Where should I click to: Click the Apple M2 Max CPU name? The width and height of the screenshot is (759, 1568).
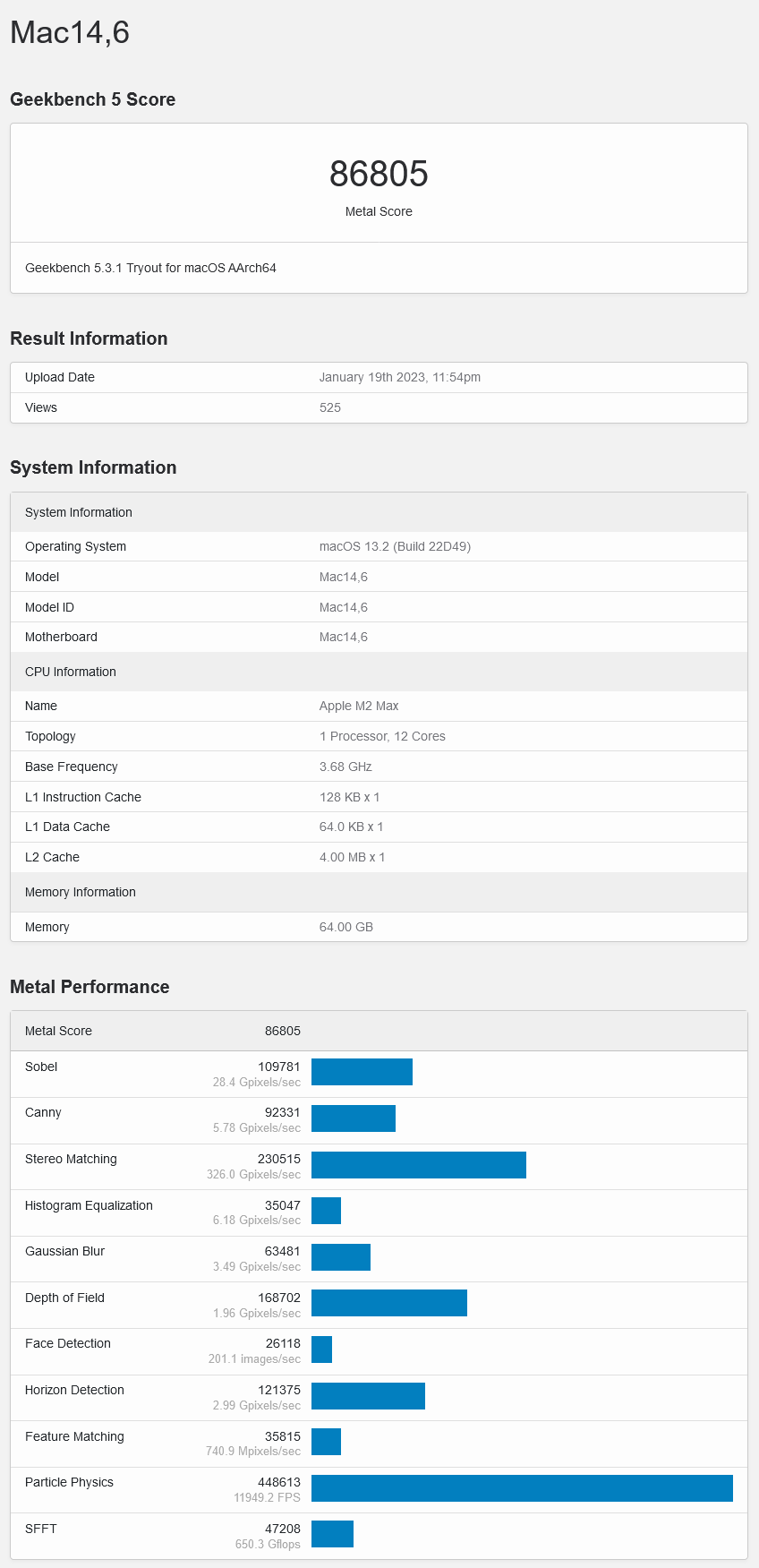coord(359,706)
